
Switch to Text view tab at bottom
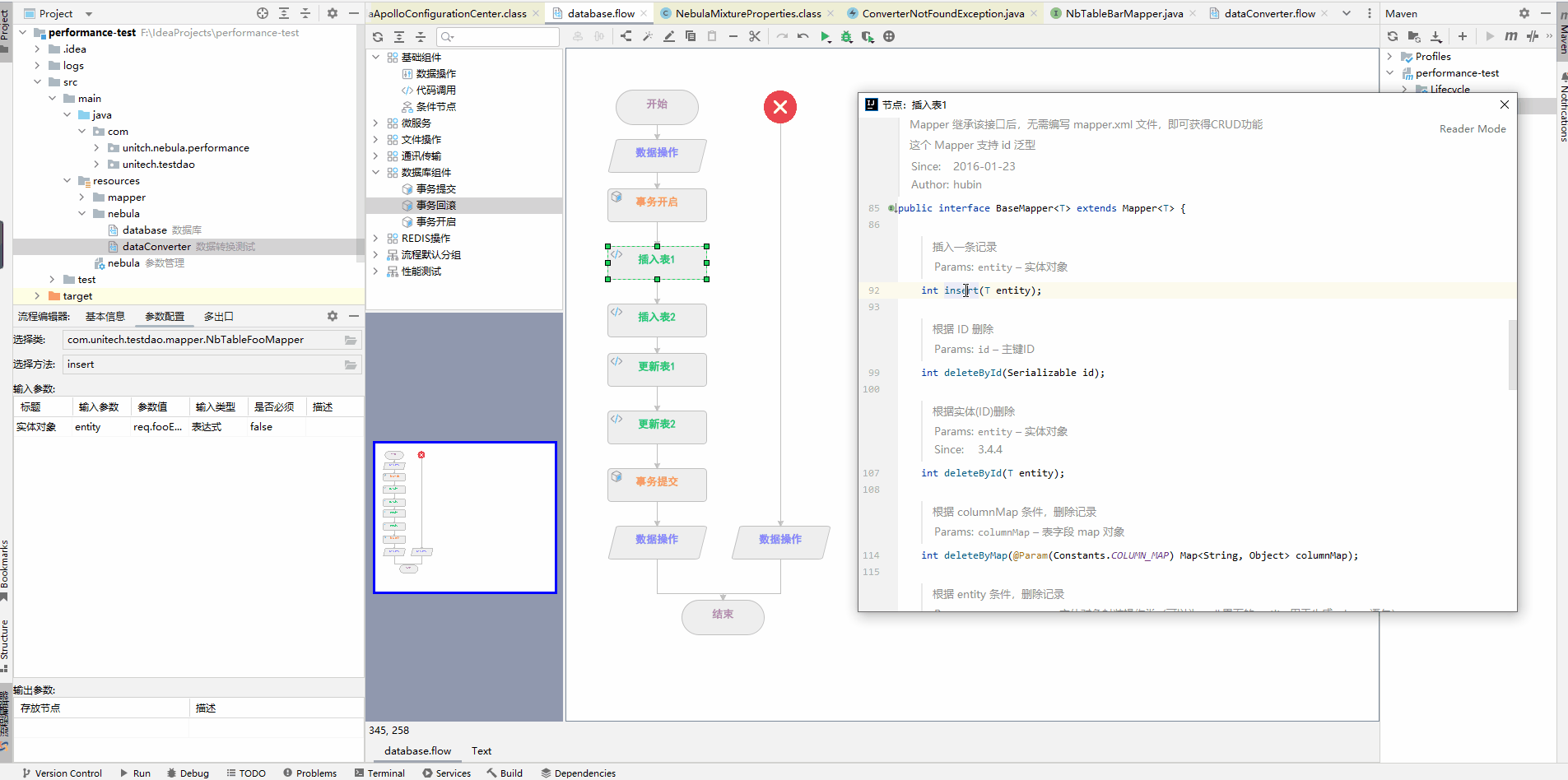(482, 751)
